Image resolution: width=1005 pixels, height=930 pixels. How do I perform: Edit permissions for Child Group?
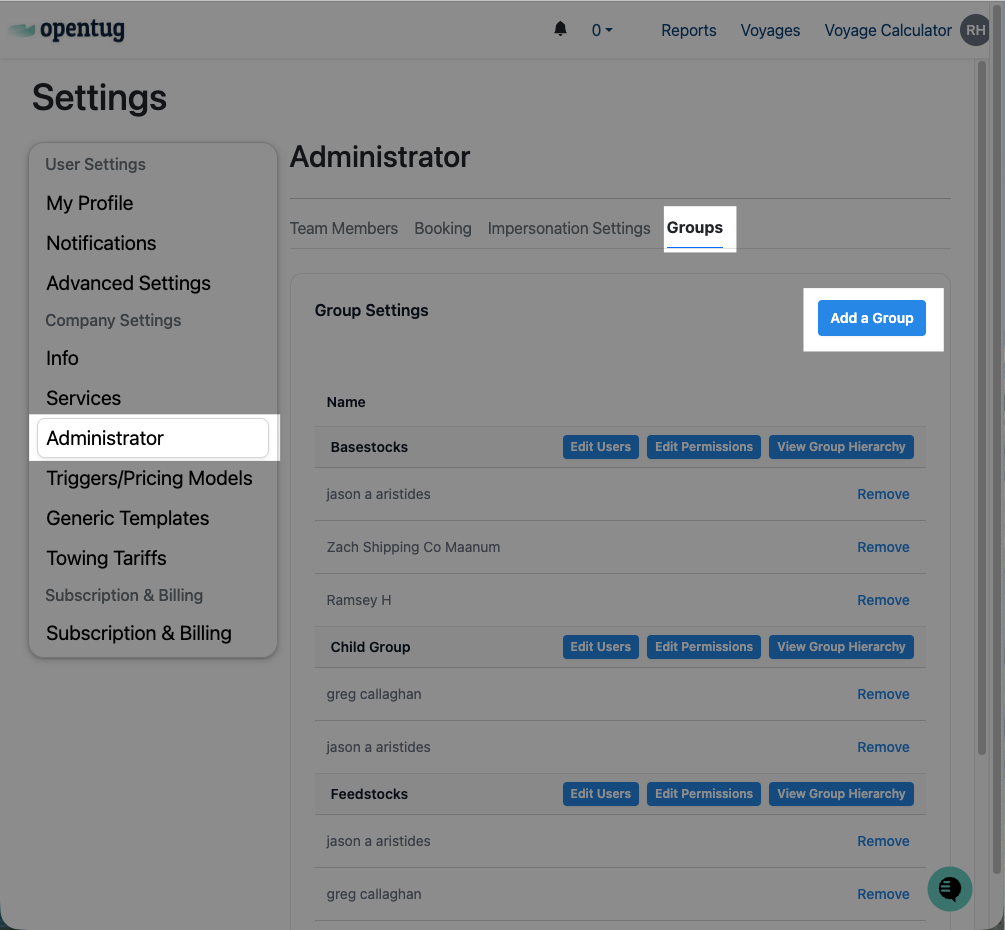click(x=704, y=647)
